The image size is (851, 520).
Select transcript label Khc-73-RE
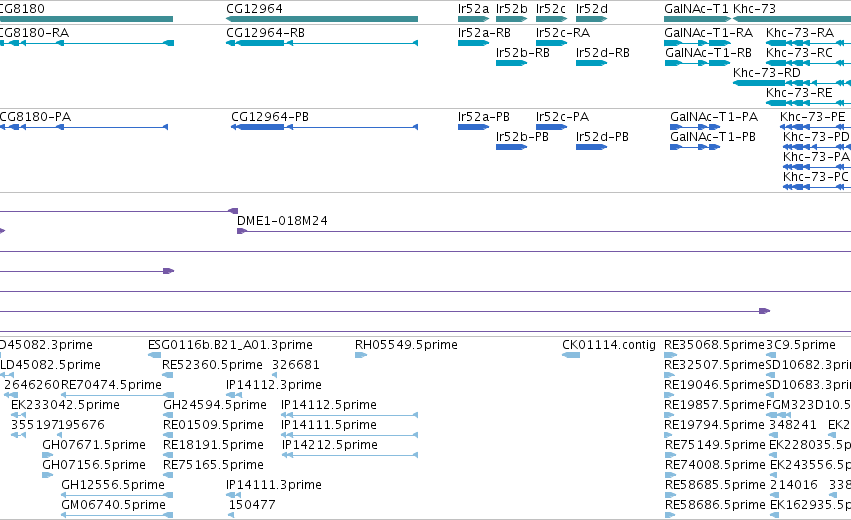(x=799, y=93)
